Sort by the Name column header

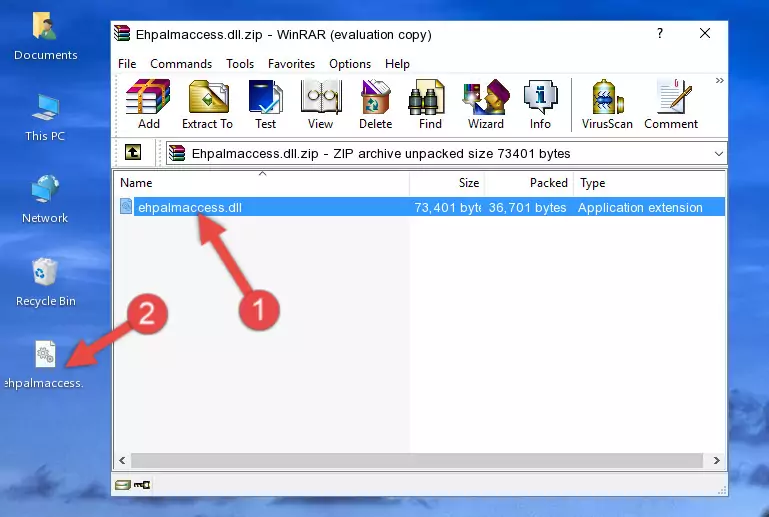[x=262, y=183]
